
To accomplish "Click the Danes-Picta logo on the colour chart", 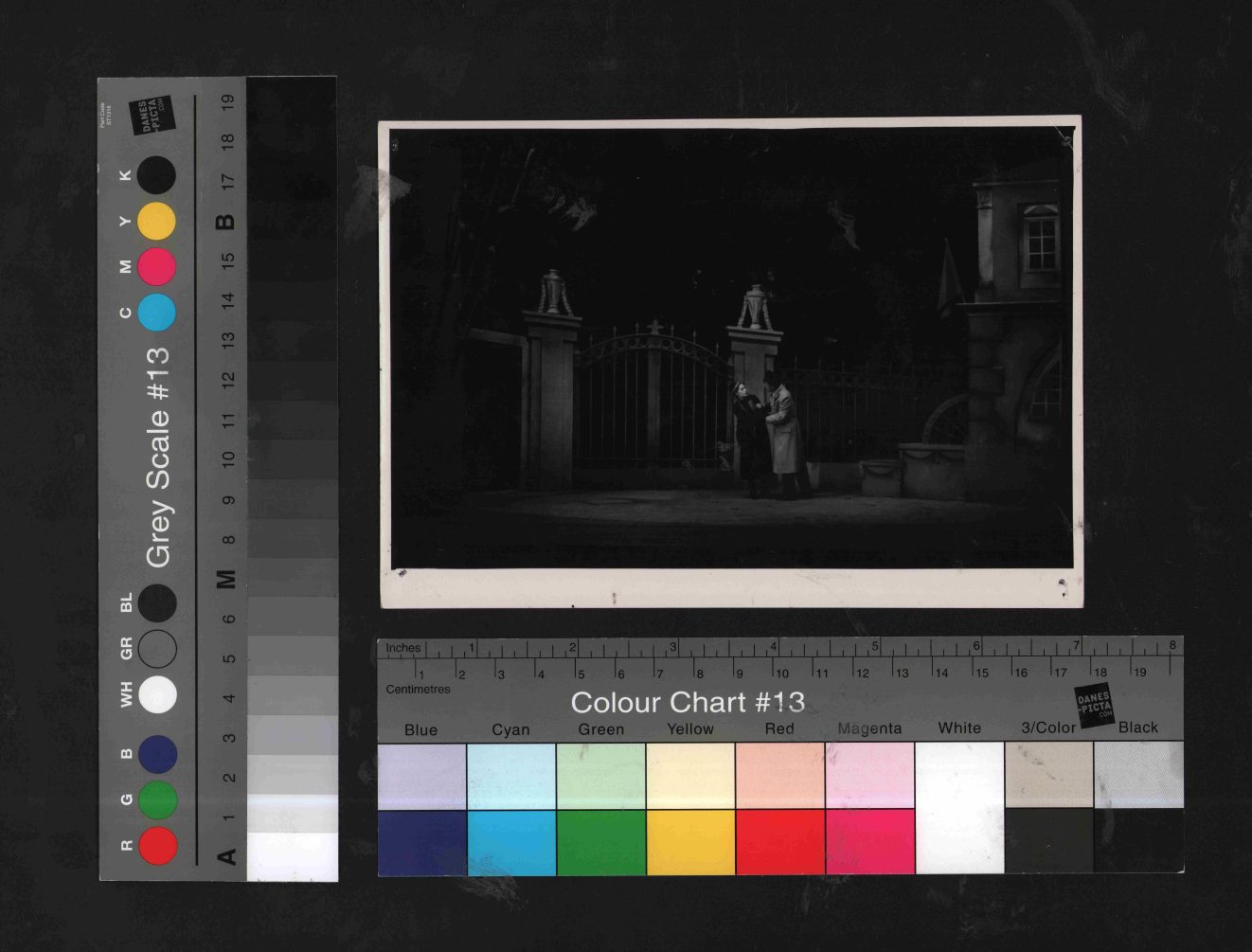I will [1094, 705].
